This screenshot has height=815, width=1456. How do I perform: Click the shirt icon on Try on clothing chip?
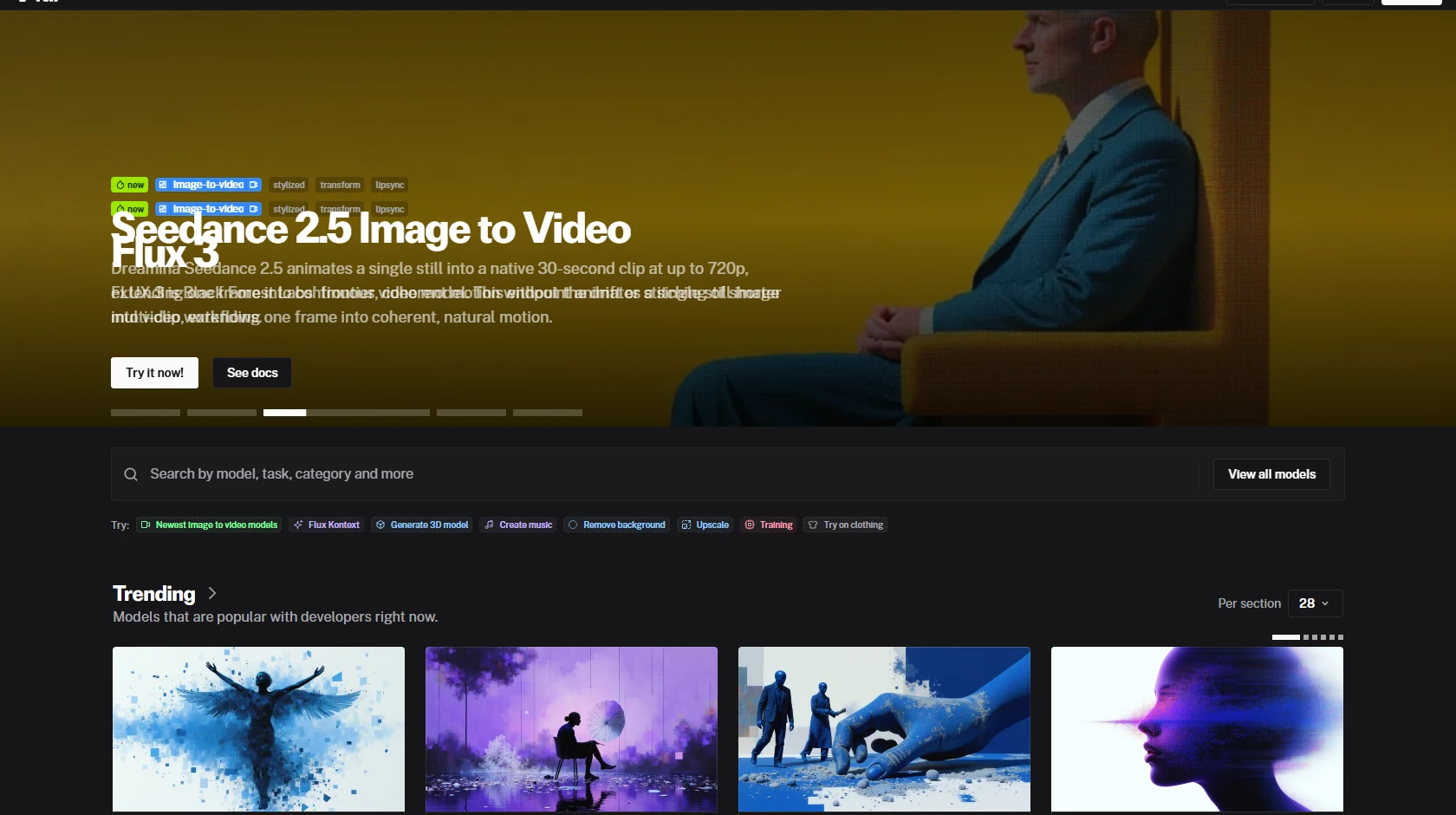(813, 525)
